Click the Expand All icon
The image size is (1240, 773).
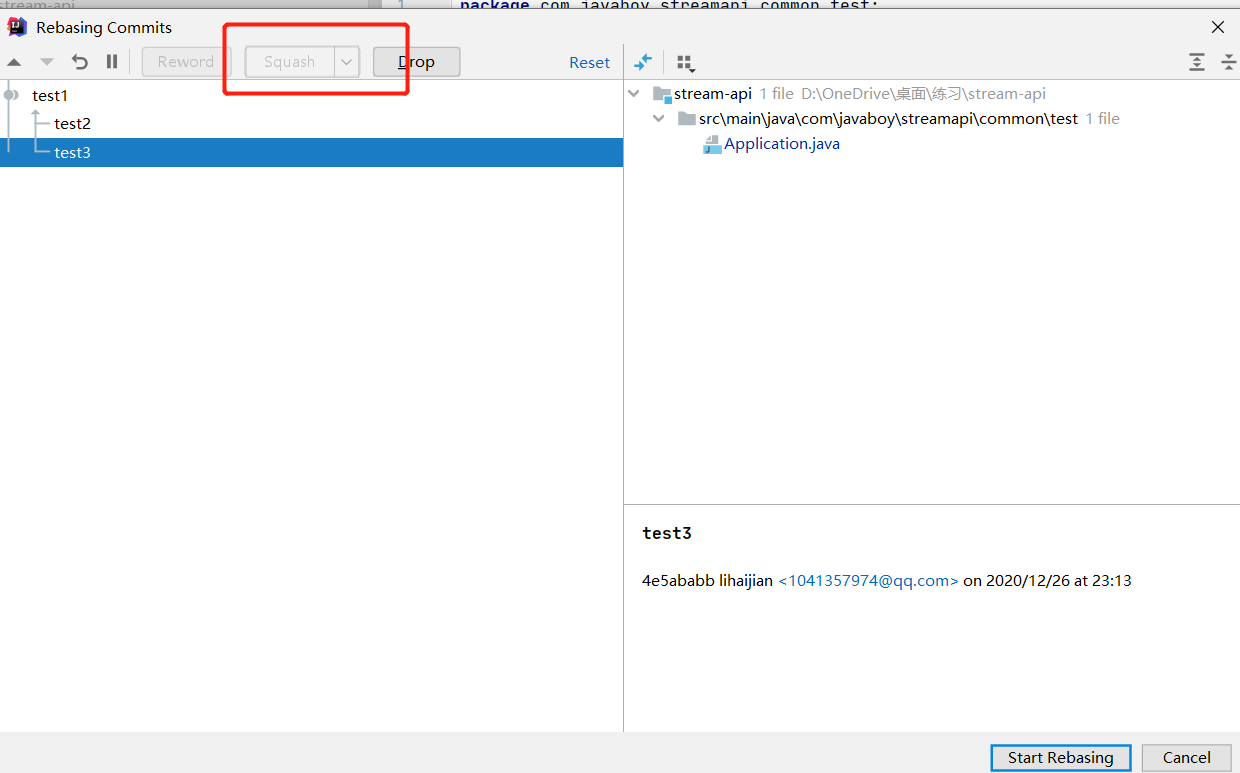(1197, 62)
